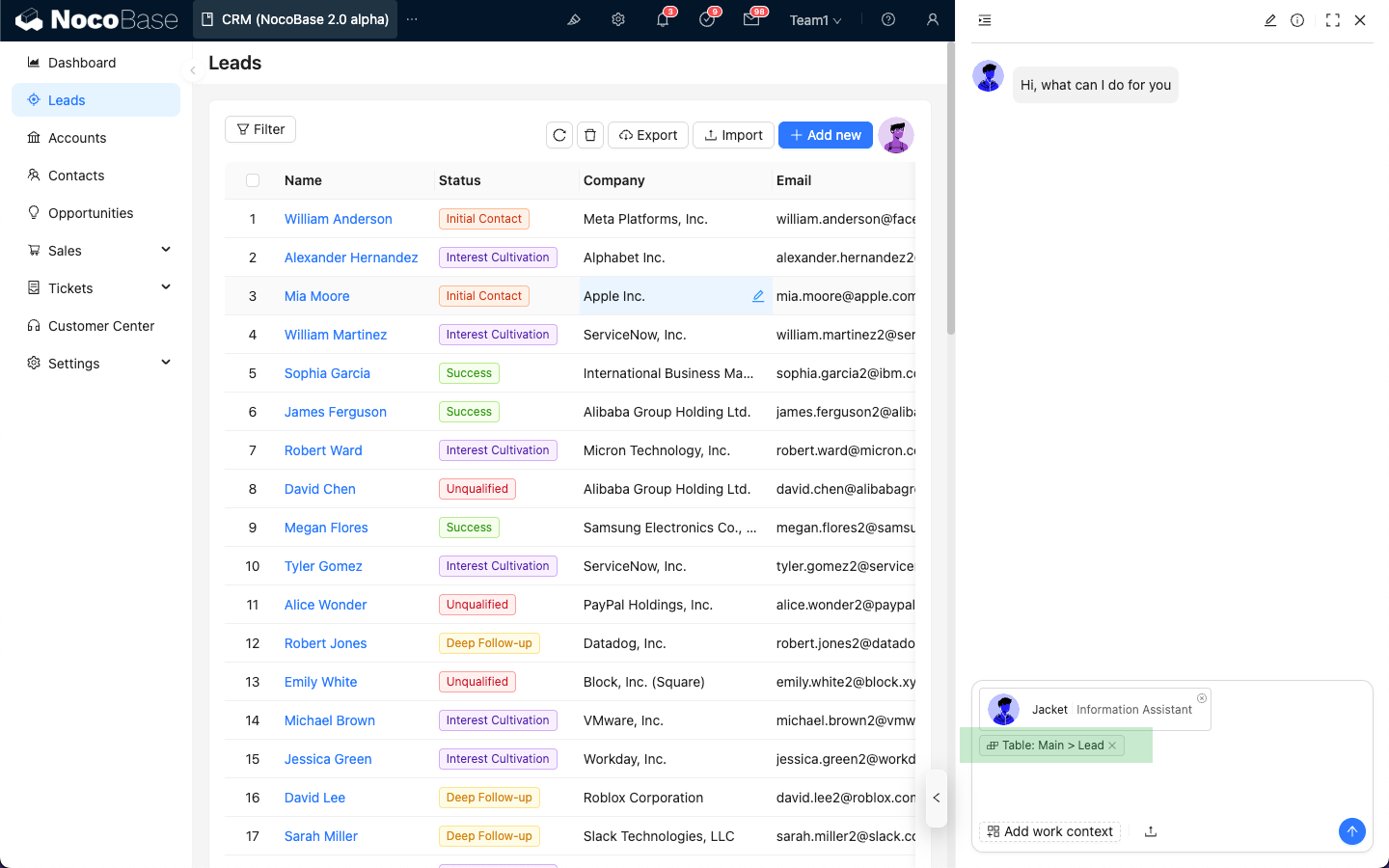Screen dimensions: 1389x868
Task: Click the edit pencil icon in the Apple Inc. cell
Action: tap(758, 296)
